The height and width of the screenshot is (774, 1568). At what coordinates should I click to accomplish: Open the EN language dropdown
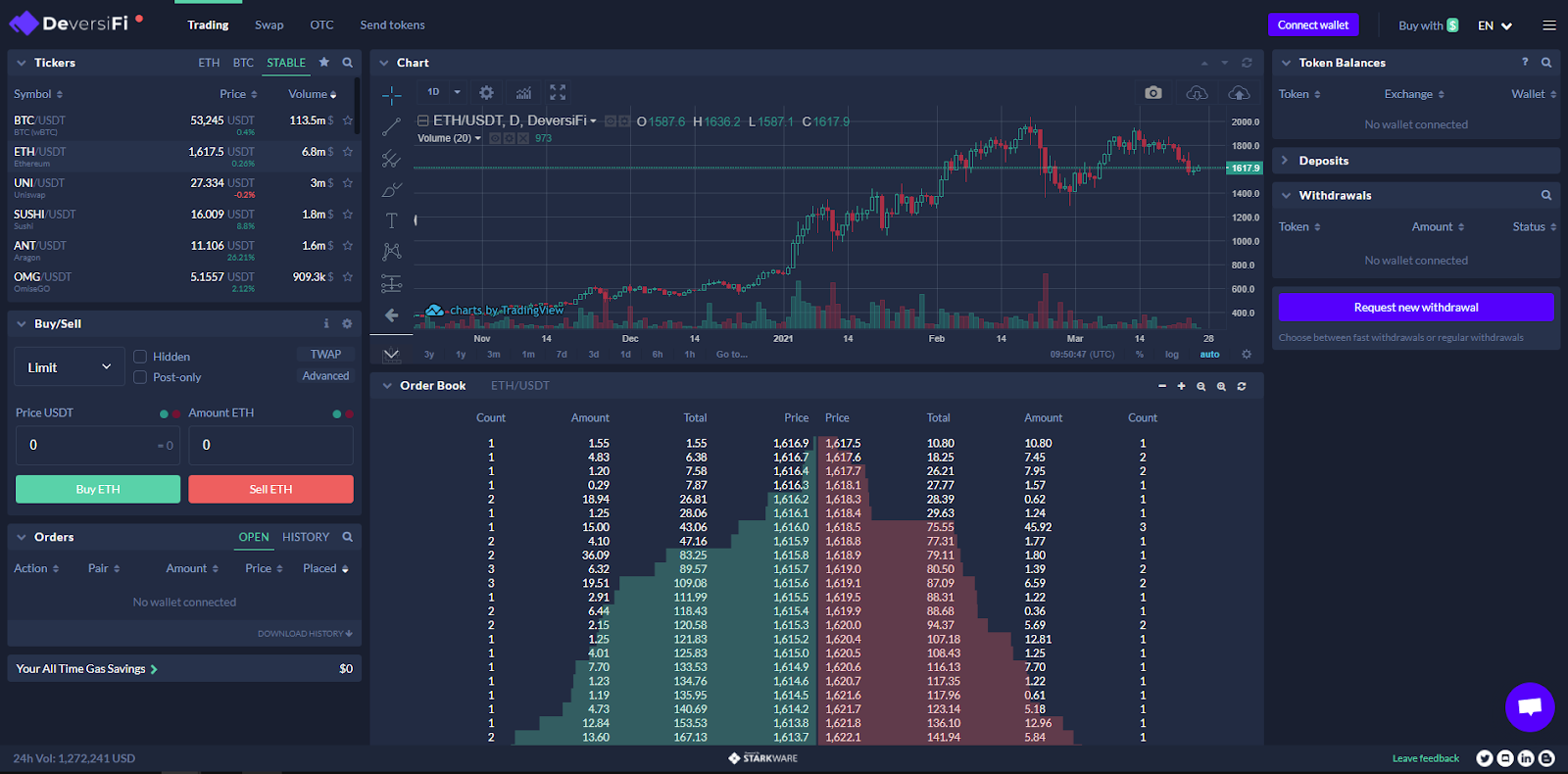[x=1495, y=25]
